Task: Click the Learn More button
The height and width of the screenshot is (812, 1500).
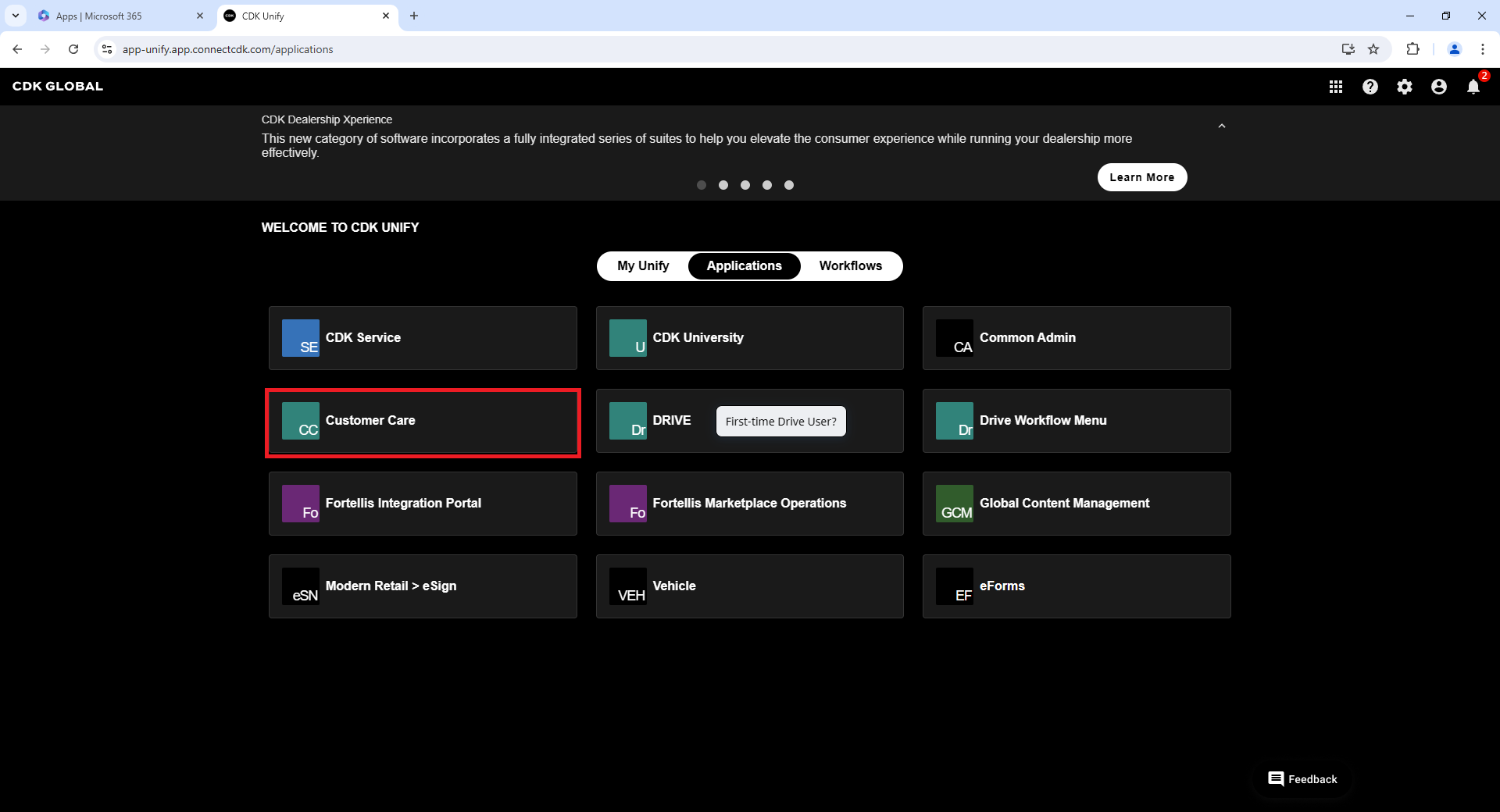Action: click(1142, 177)
